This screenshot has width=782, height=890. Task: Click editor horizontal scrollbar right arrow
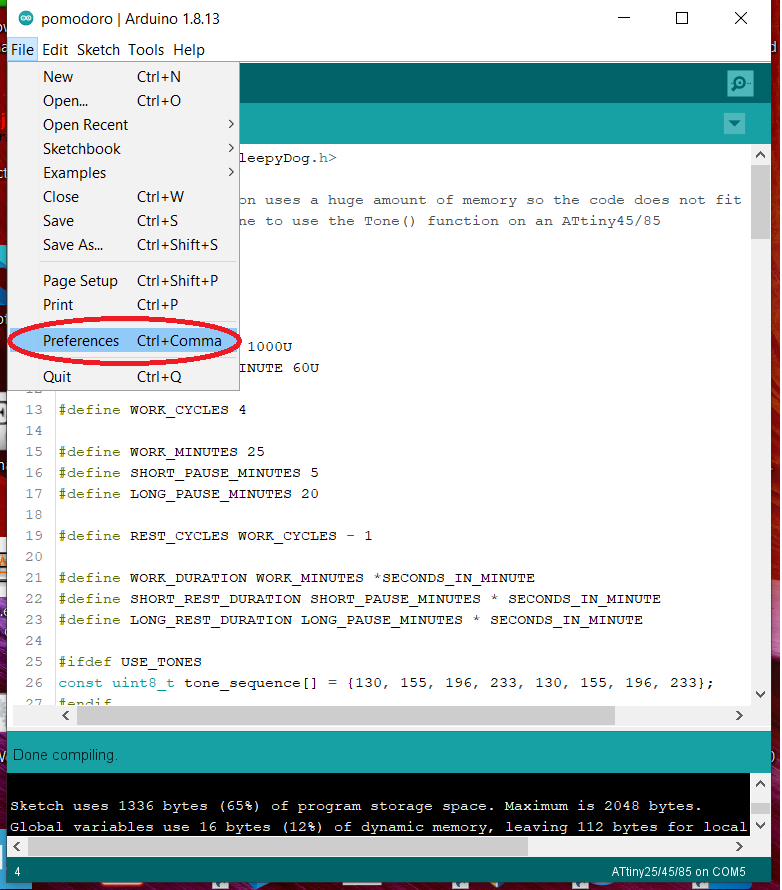tap(738, 715)
